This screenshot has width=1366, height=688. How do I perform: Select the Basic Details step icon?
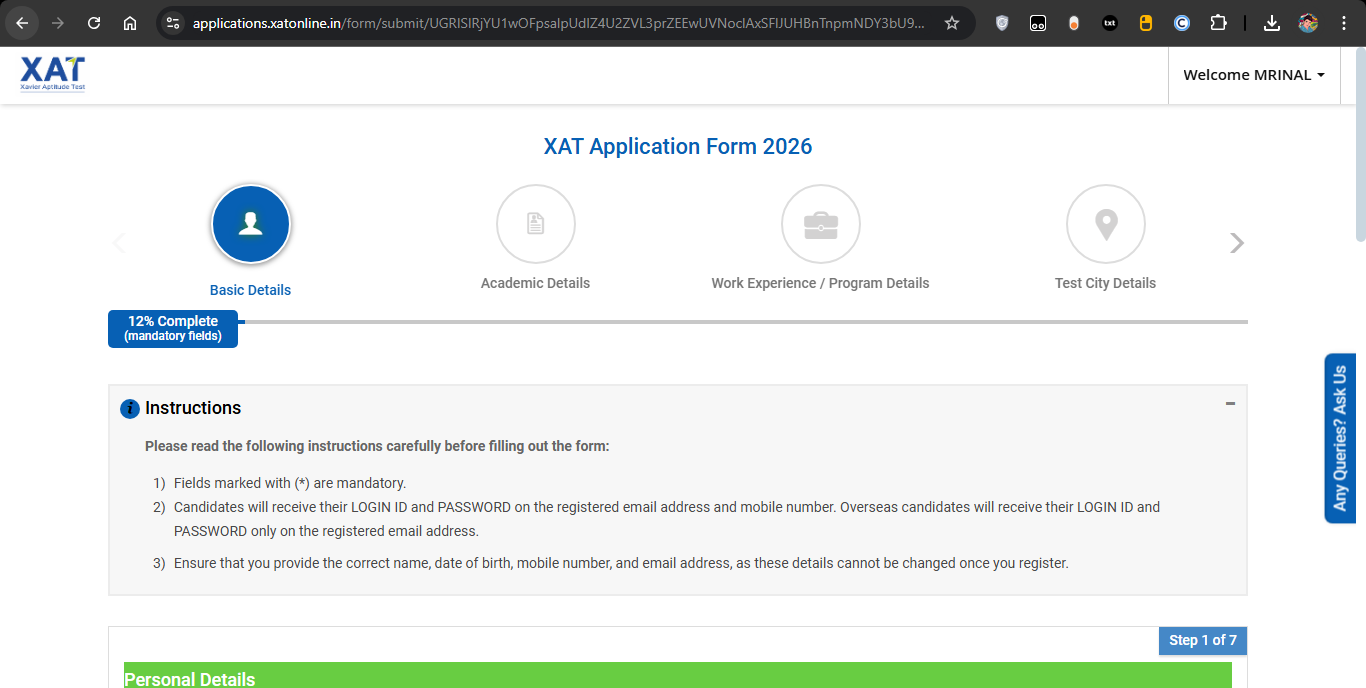click(x=251, y=224)
